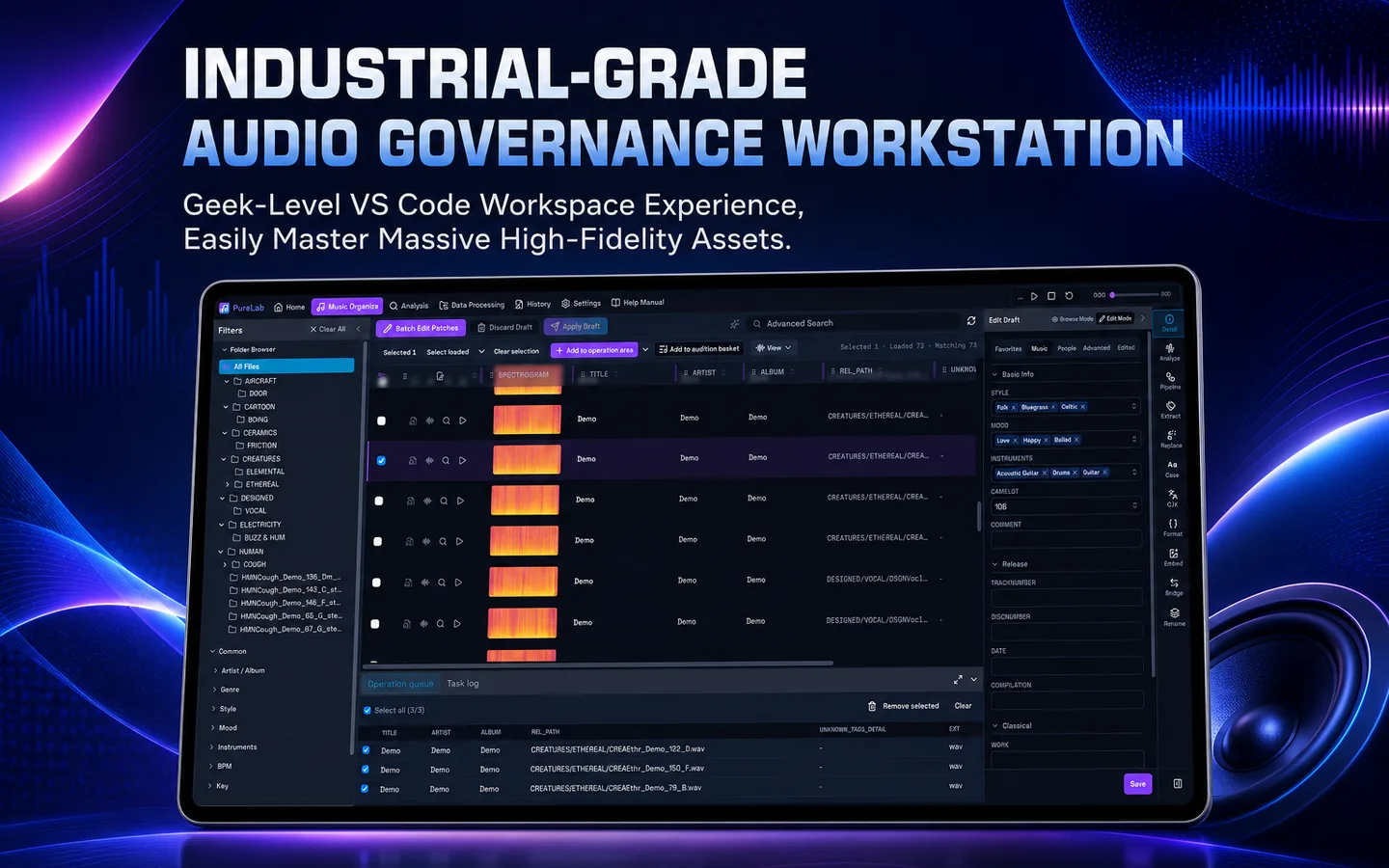Open the Case tool in right sidebar
The width and height of the screenshot is (1389, 868).
pyautogui.click(x=1172, y=469)
